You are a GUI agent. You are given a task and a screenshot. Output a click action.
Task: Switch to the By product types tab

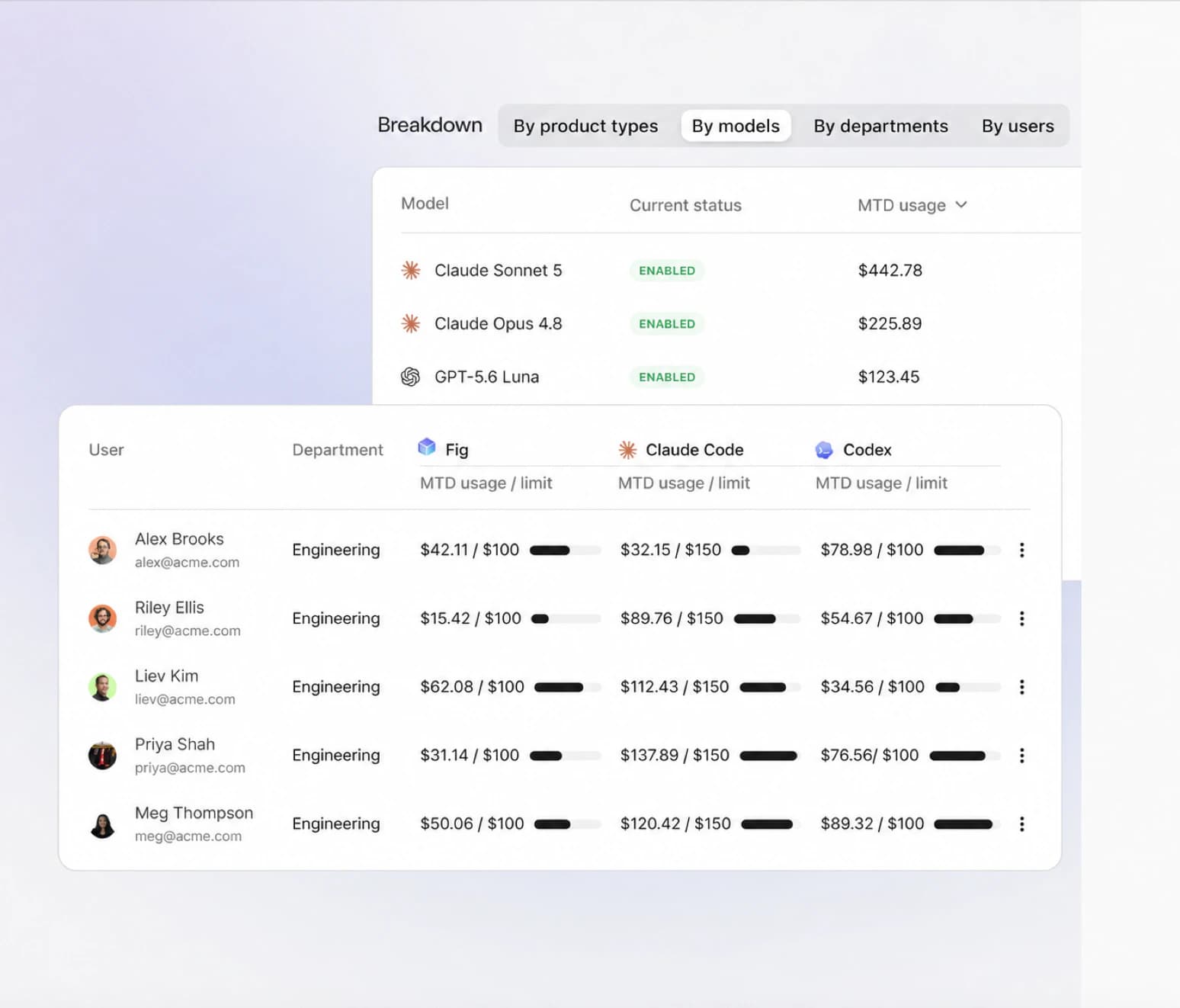[585, 126]
